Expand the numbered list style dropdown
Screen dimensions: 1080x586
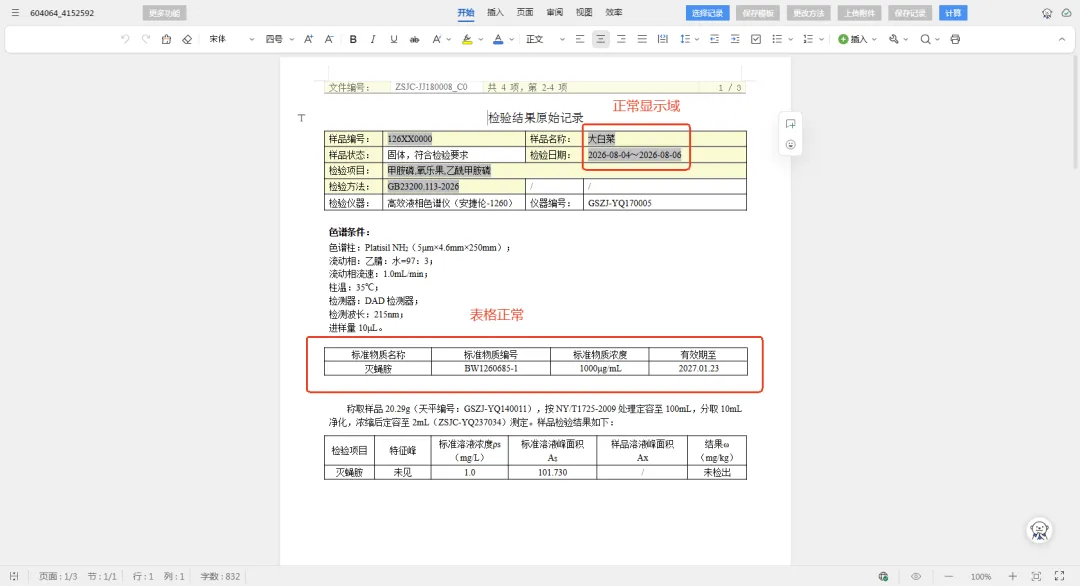[x=821, y=39]
